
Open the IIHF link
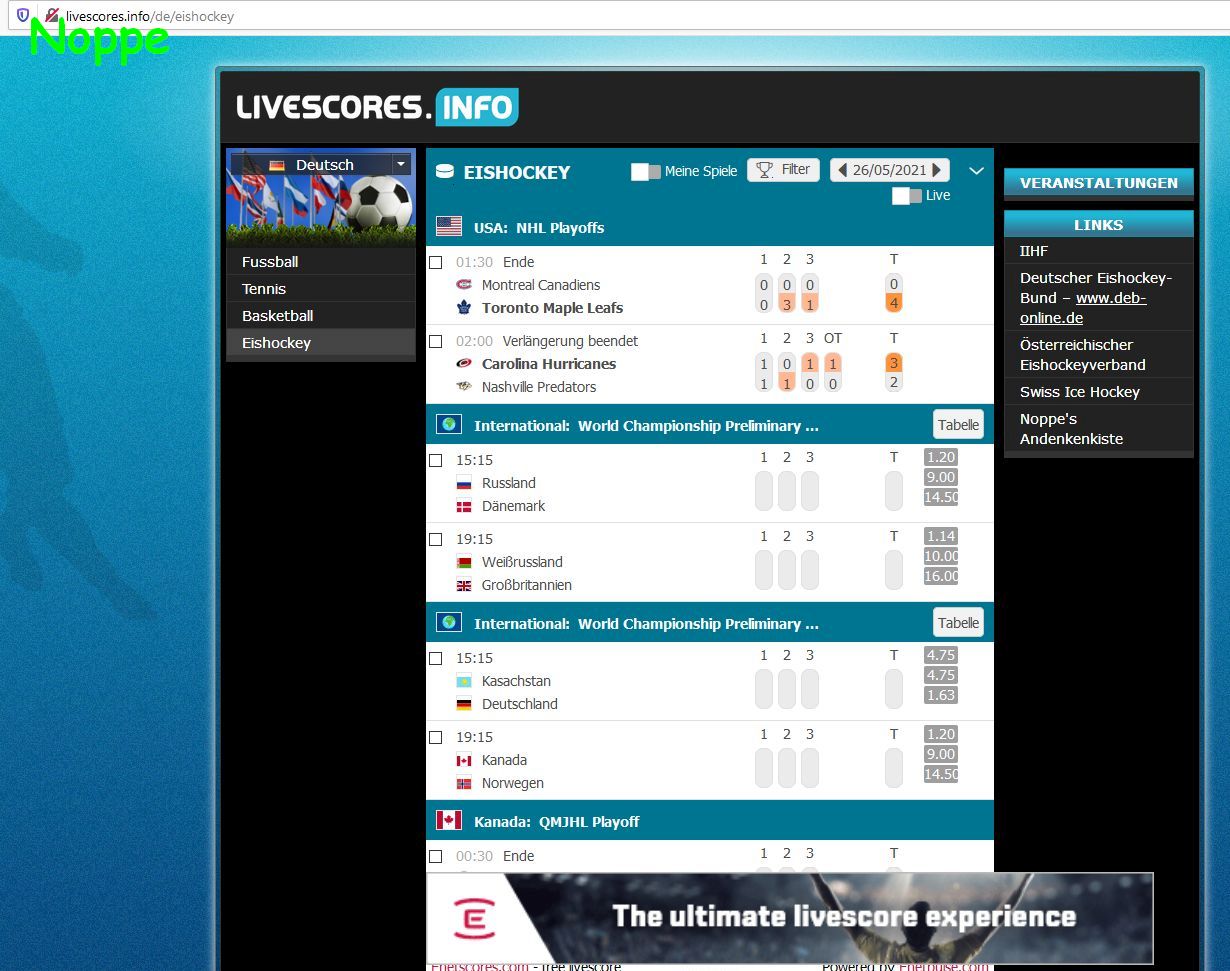[x=1034, y=251]
